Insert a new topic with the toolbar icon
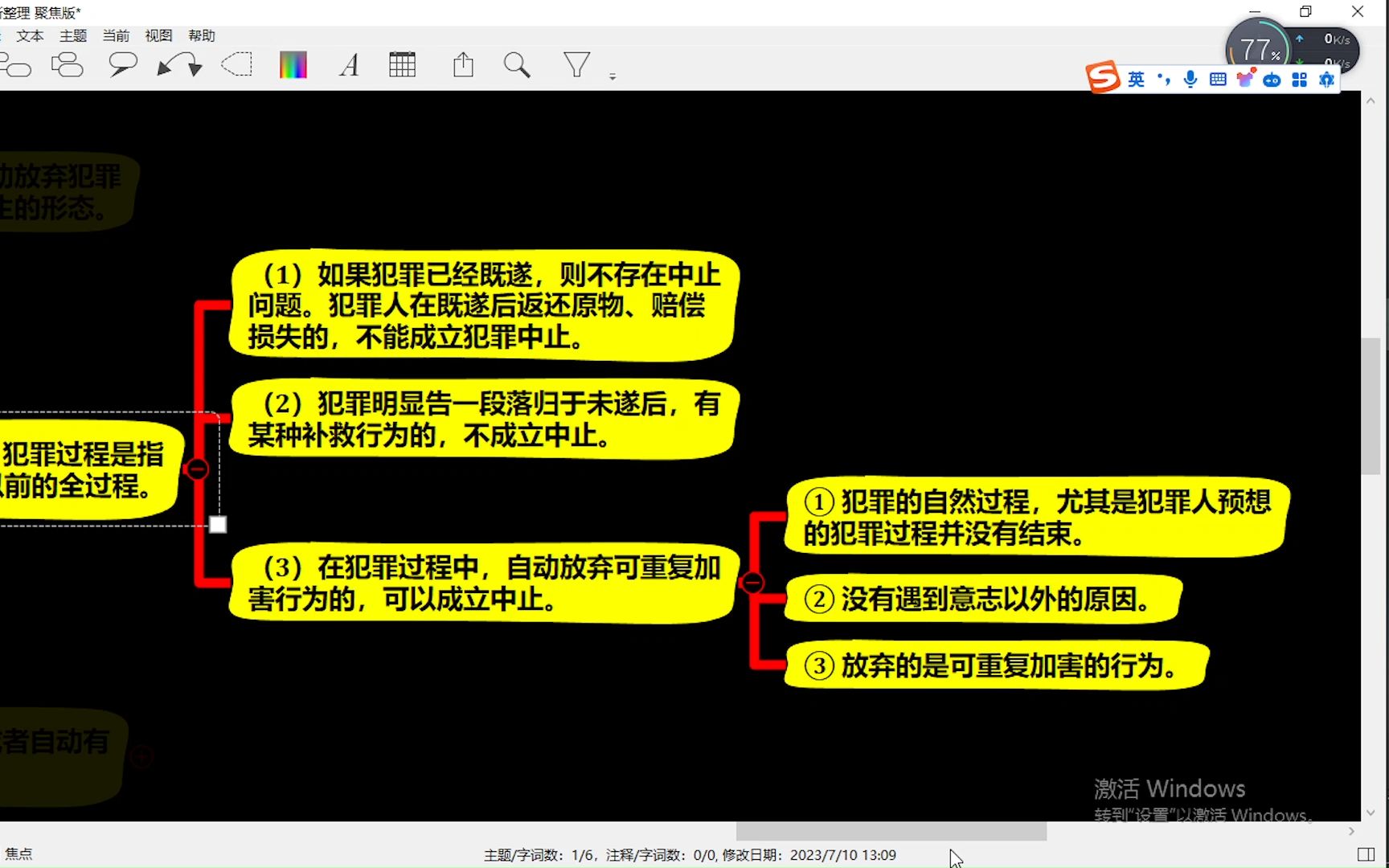This screenshot has height=868, width=1389. click(x=16, y=66)
